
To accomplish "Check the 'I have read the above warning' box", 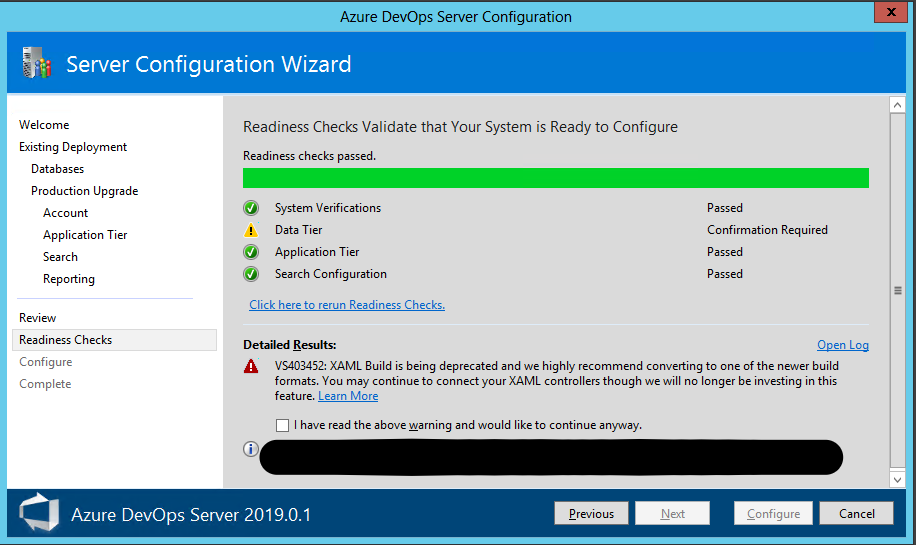I will (283, 425).
